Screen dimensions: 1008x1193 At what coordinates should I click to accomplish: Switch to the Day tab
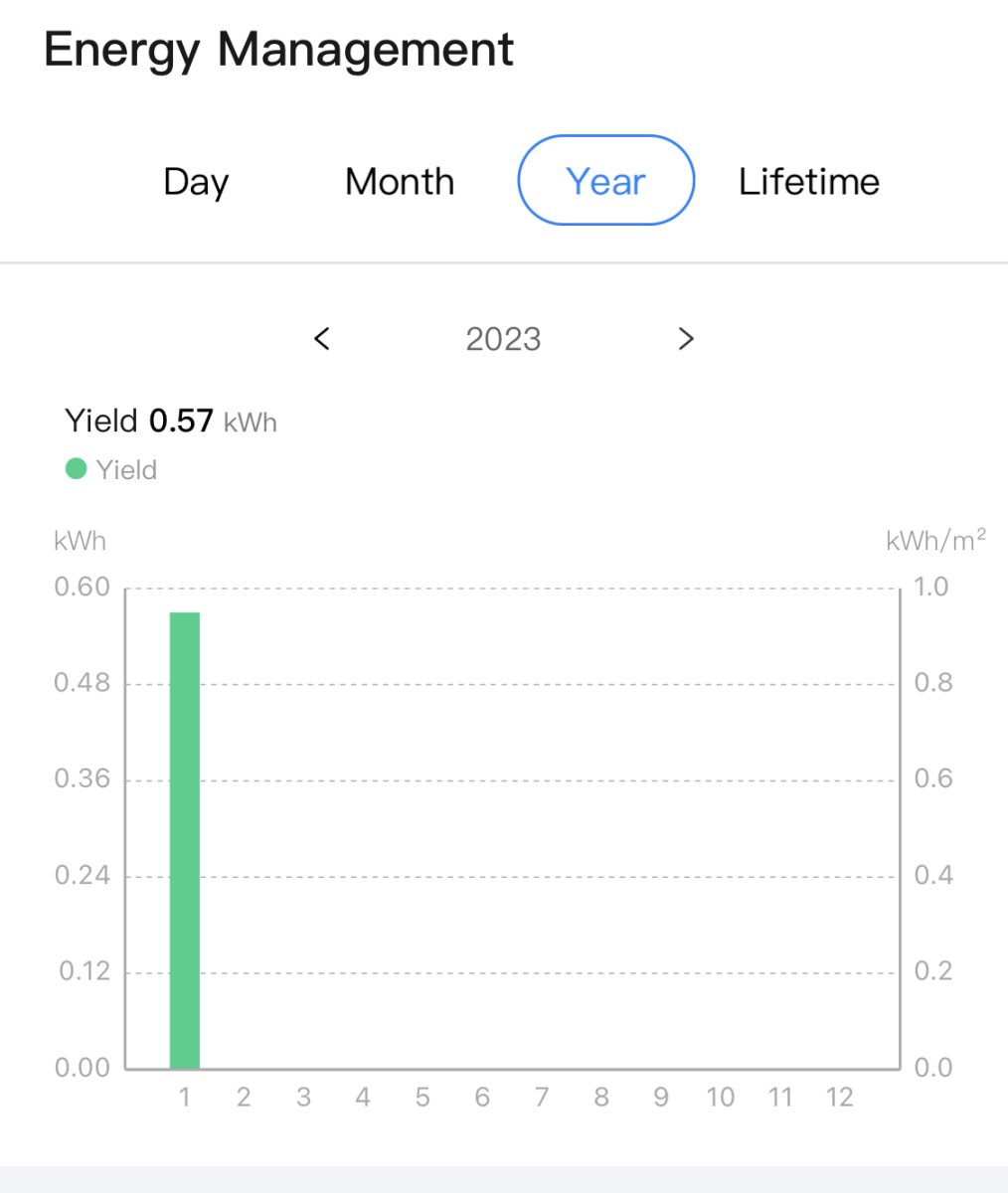[196, 182]
